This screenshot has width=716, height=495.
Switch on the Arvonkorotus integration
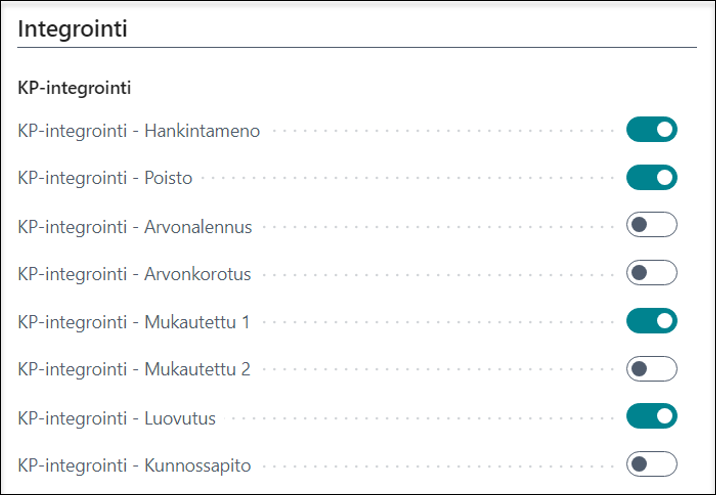[651, 273]
